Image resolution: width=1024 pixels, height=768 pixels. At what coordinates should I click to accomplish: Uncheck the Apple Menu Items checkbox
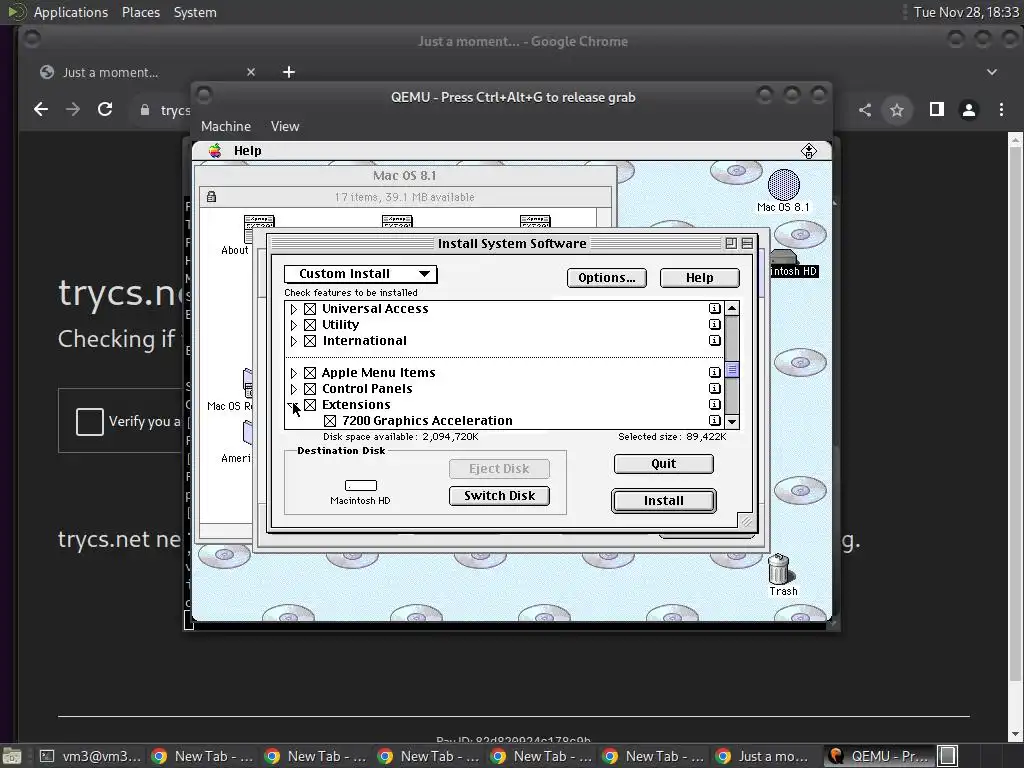tap(310, 373)
